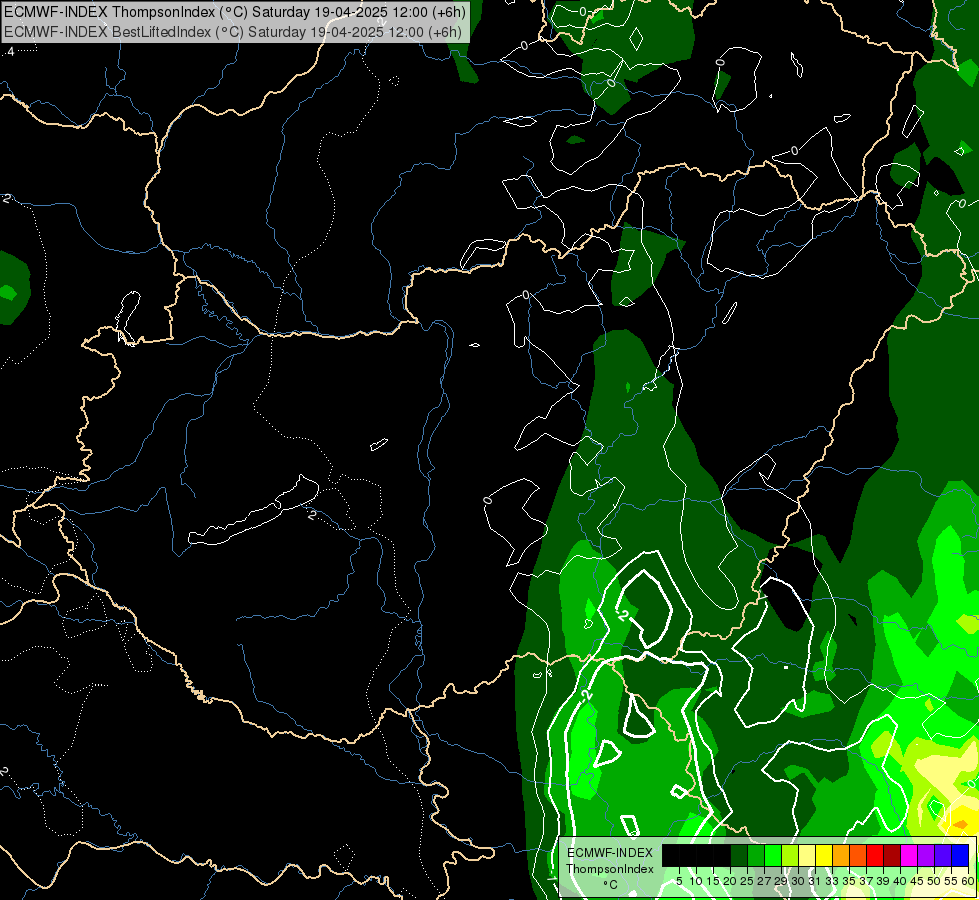The width and height of the screenshot is (979, 900).
Task: Click the orange 33–35 legend swatch
Action: pyautogui.click(x=841, y=856)
